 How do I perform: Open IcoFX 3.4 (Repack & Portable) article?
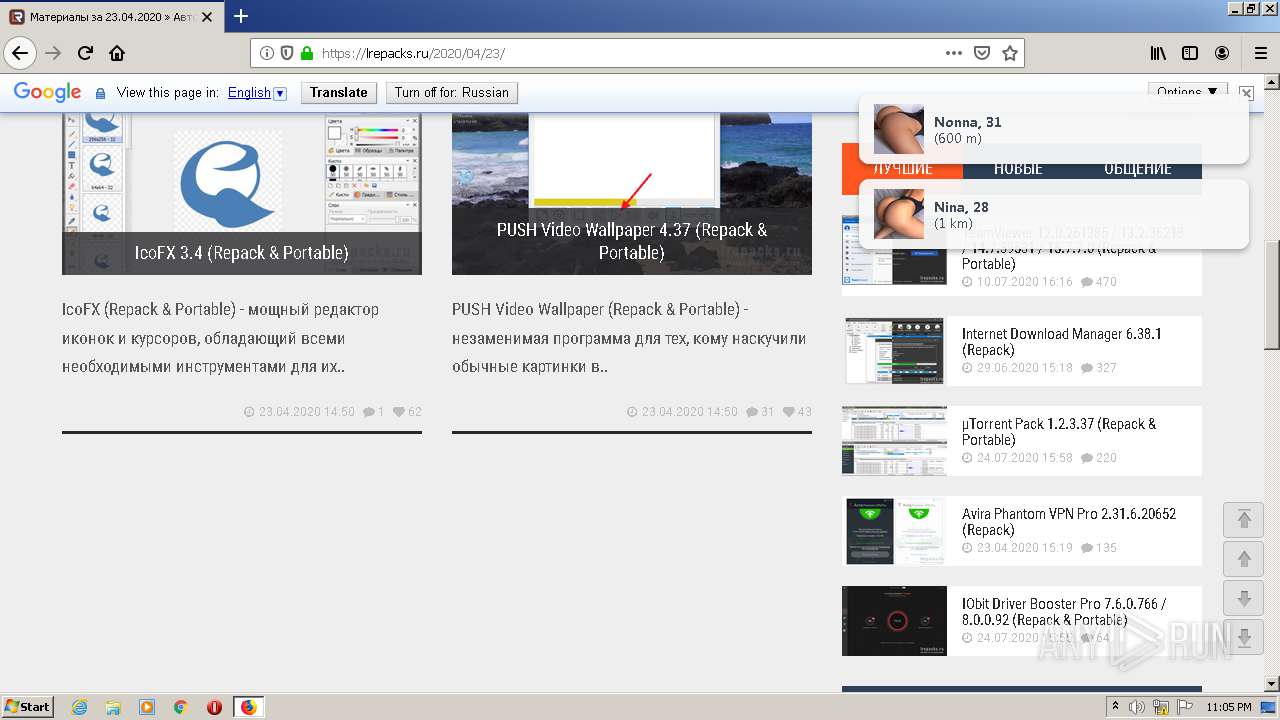(x=242, y=253)
